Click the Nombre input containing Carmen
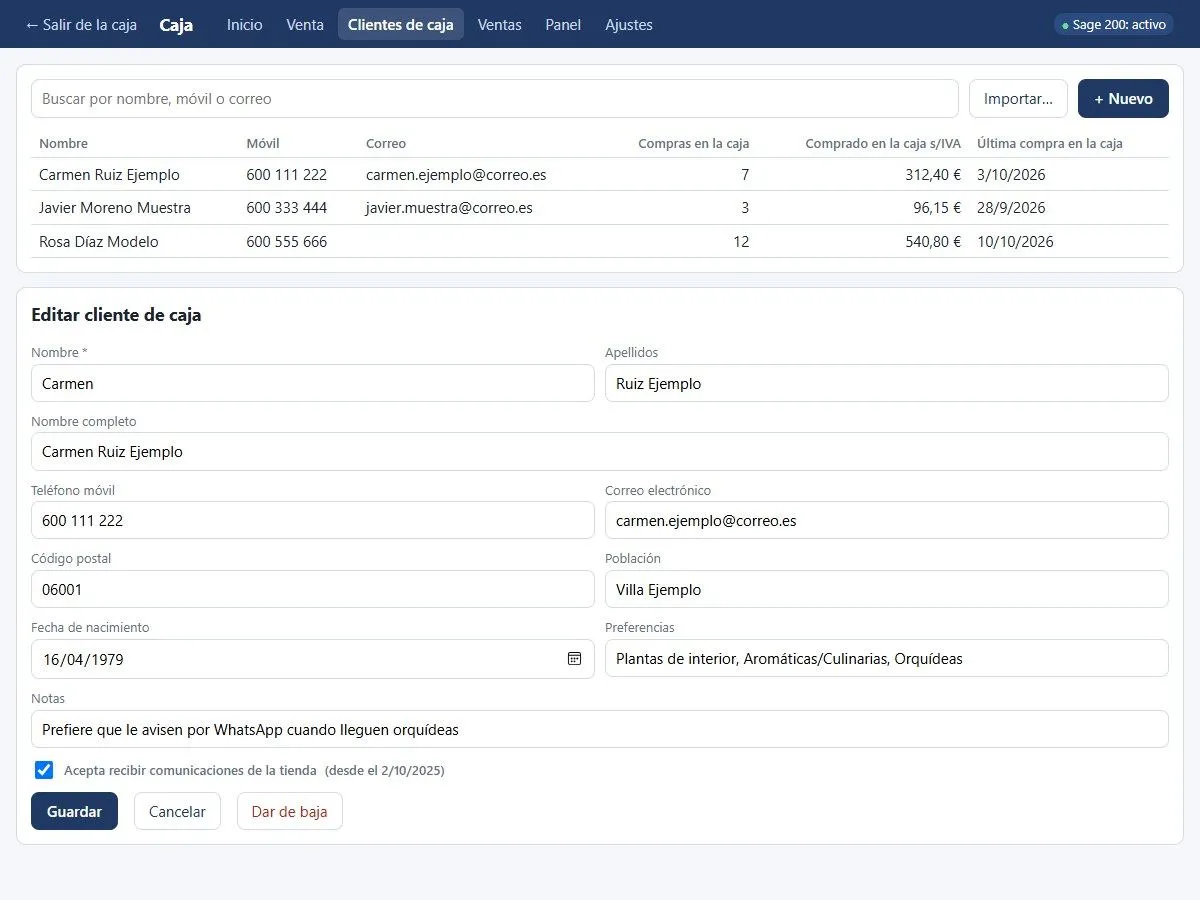Image resolution: width=1200 pixels, height=900 pixels. click(313, 383)
